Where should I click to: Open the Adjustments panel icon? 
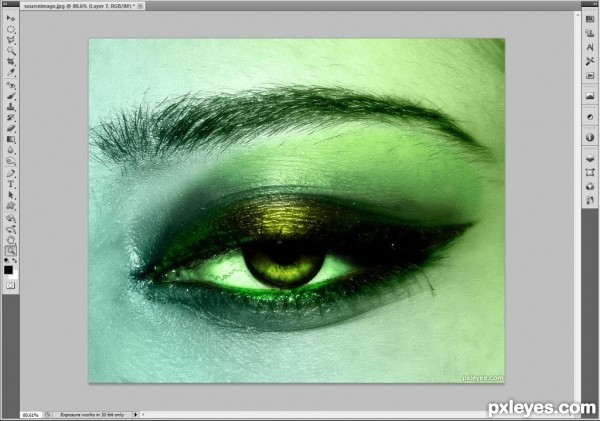point(590,117)
